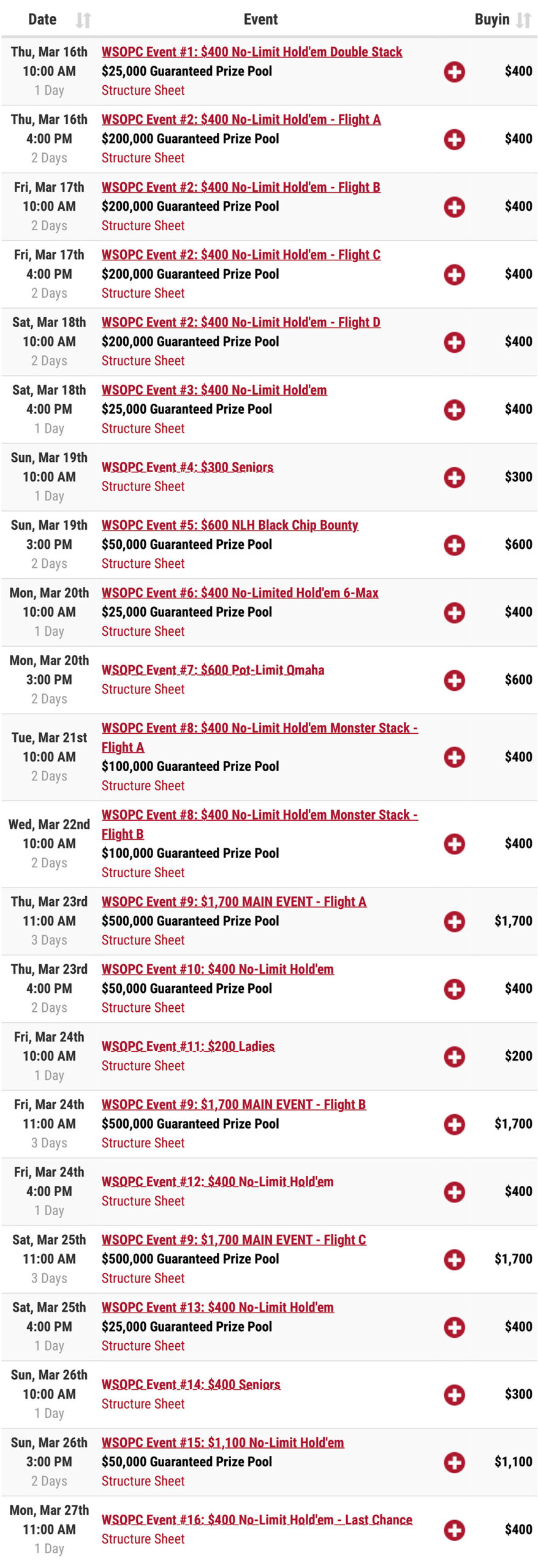Sort table by Buyin column arrows
Image resolution: width=538 pixels, height=1568 pixels.
tap(523, 20)
